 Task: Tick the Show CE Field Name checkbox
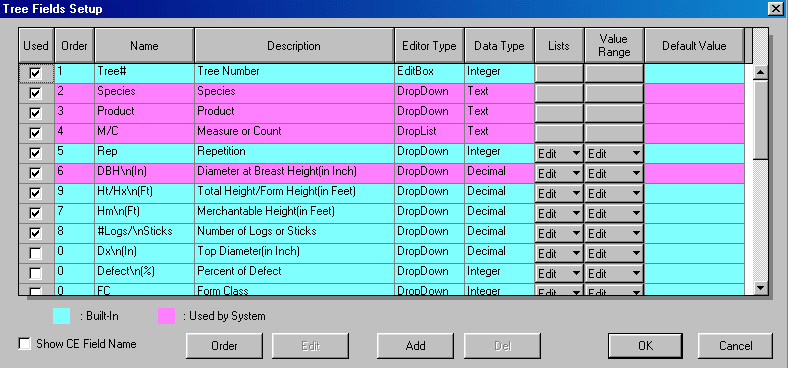point(24,344)
